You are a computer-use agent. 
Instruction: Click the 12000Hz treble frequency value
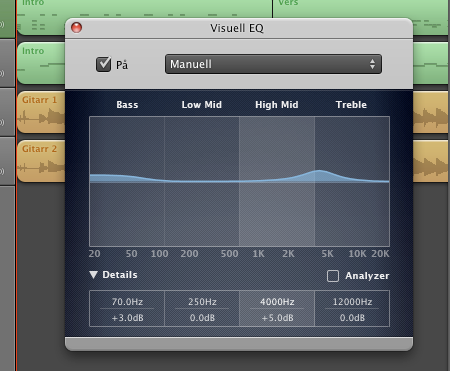pyautogui.click(x=352, y=302)
